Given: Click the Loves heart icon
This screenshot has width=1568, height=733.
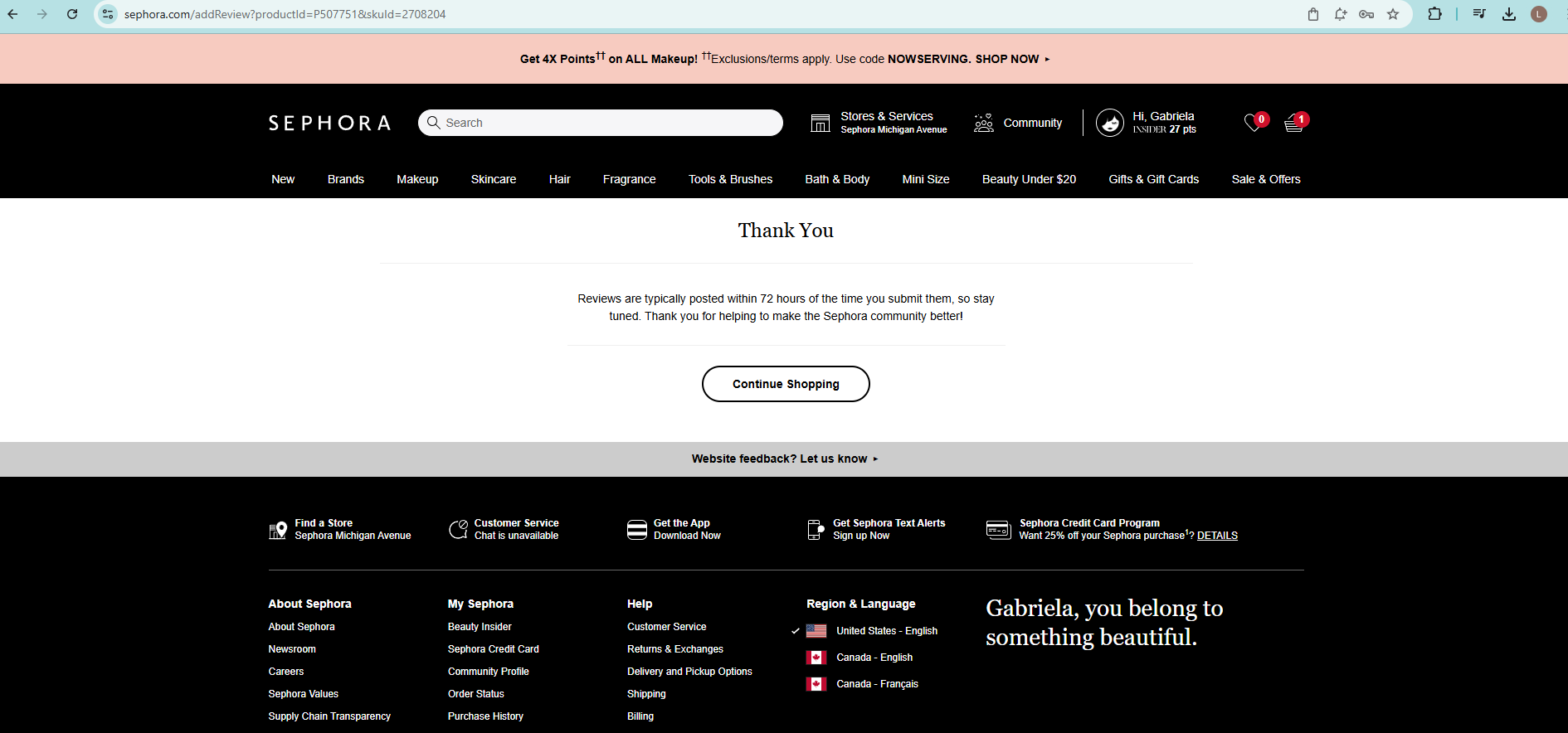Looking at the screenshot, I should 1254,124.
